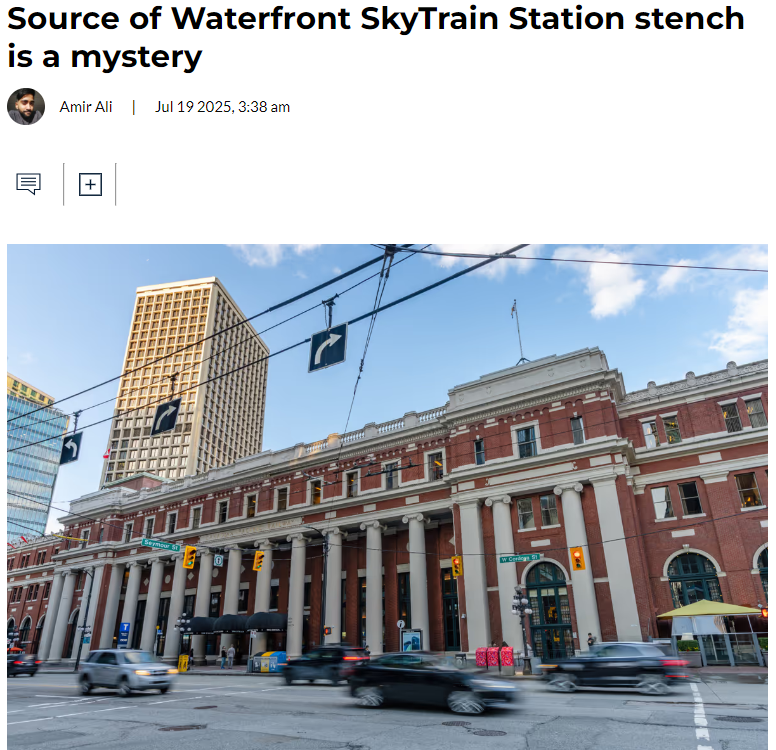Click the flagpole atop the station roof

518,332
